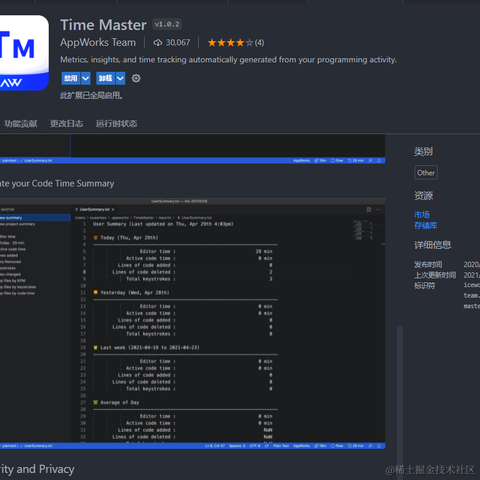Click the Metrics, insights extension description text
The width and height of the screenshot is (480, 480).
228,60
